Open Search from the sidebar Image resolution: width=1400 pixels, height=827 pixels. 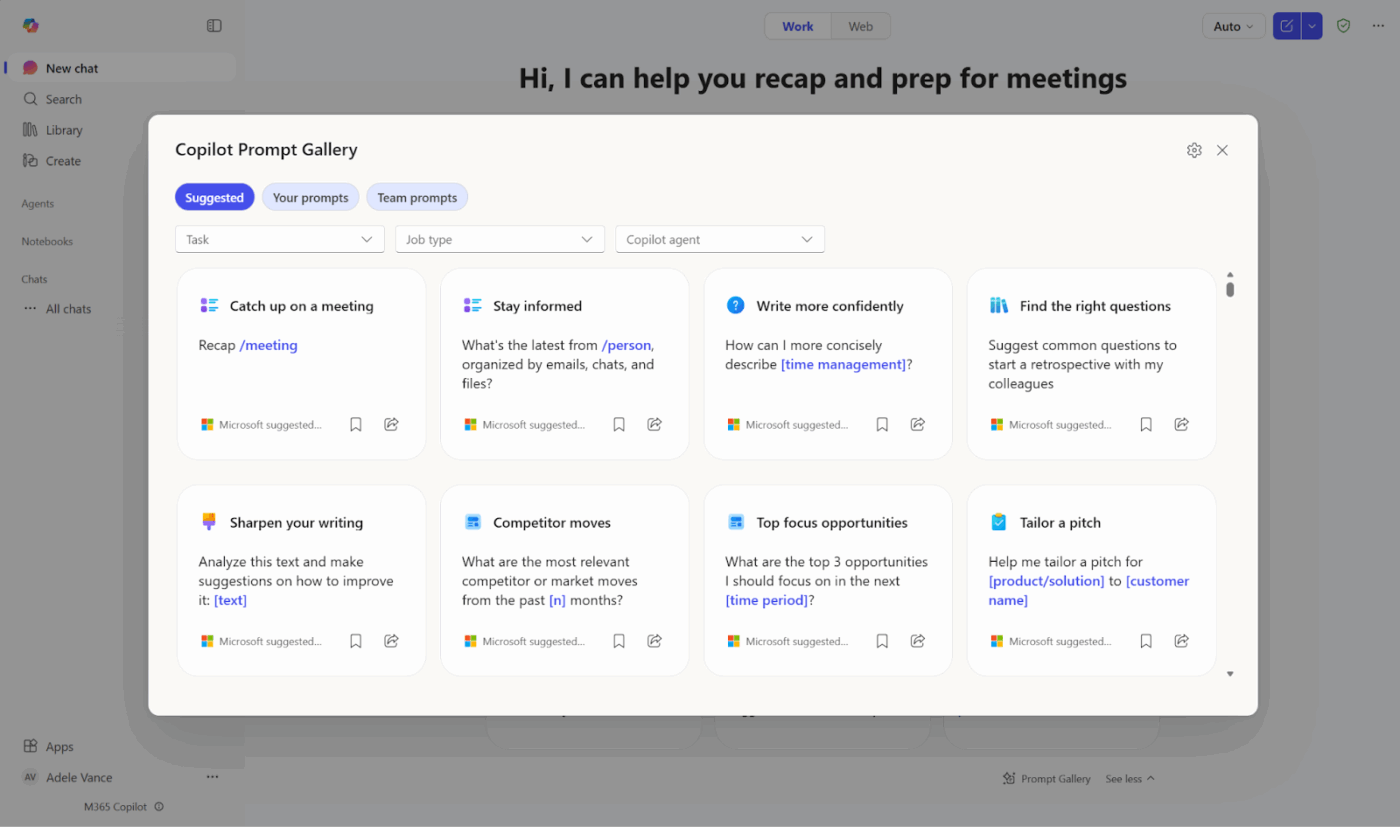[62, 98]
